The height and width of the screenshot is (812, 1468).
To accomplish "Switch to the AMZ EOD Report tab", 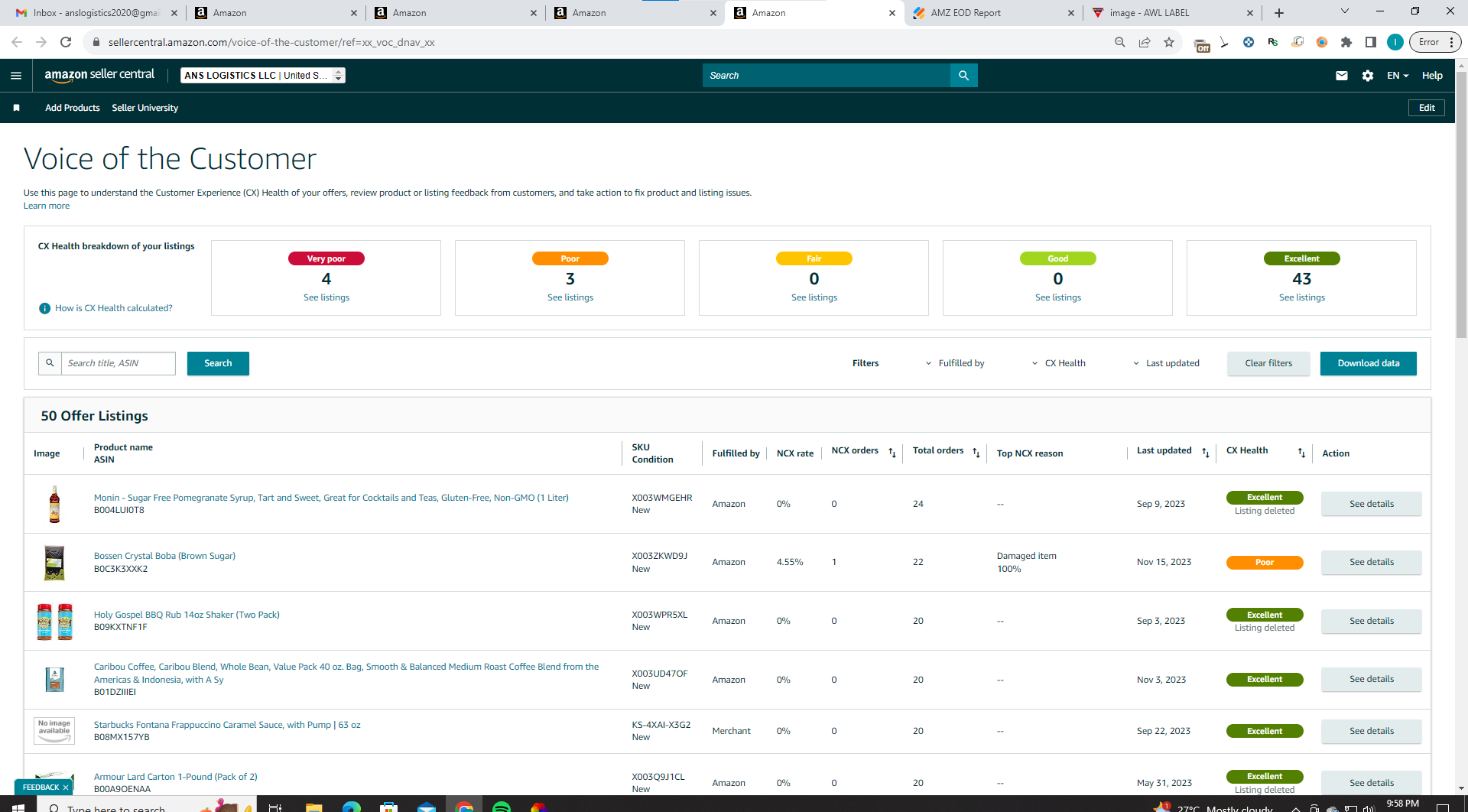I will 992,13.
